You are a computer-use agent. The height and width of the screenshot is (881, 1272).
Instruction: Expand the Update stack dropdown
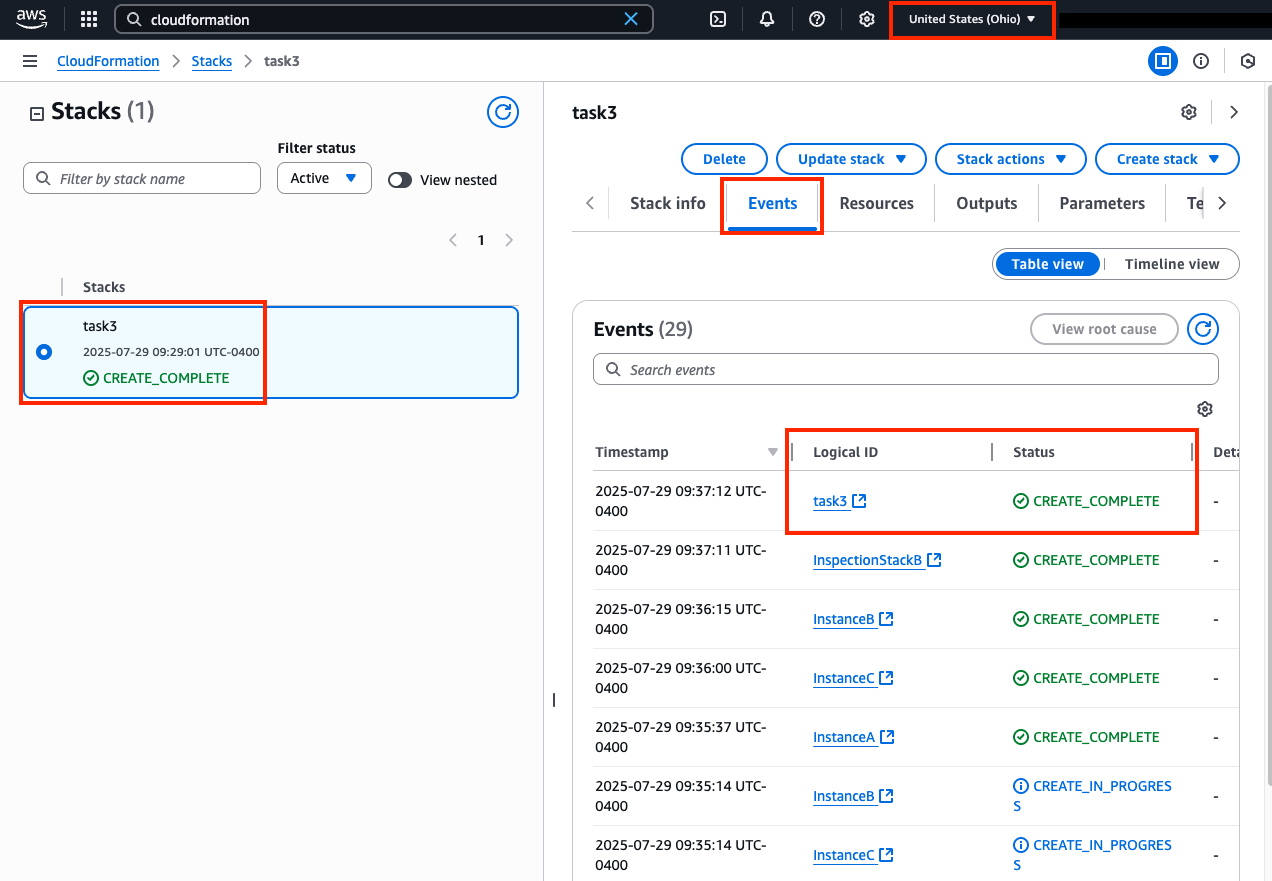pos(852,159)
